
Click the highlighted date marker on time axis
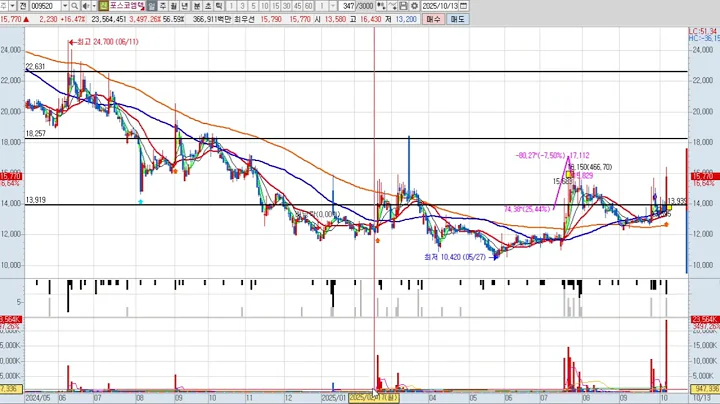pyautogui.click(x=374, y=398)
